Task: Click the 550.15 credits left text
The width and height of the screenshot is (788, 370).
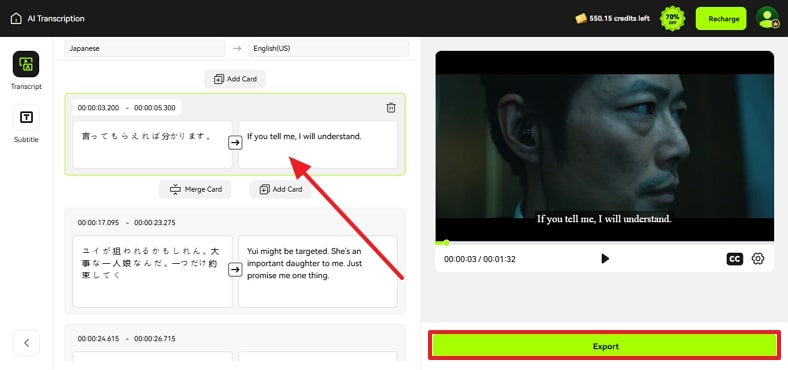Action: [x=620, y=19]
